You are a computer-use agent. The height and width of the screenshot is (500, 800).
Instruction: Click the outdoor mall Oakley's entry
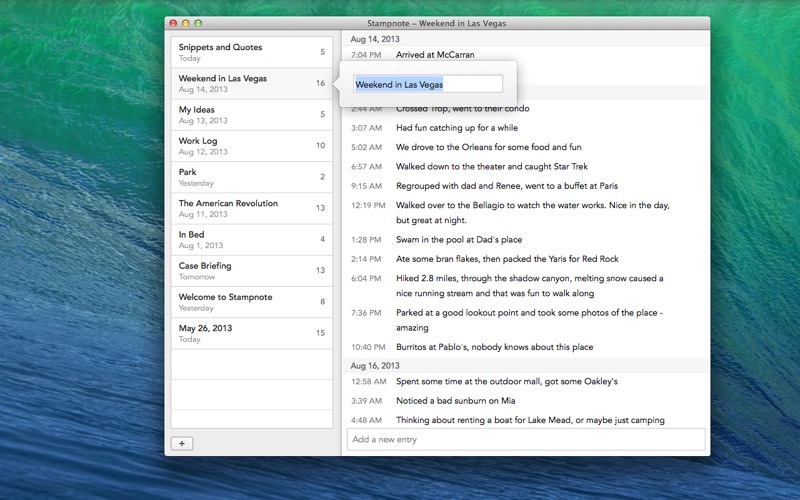[507, 381]
